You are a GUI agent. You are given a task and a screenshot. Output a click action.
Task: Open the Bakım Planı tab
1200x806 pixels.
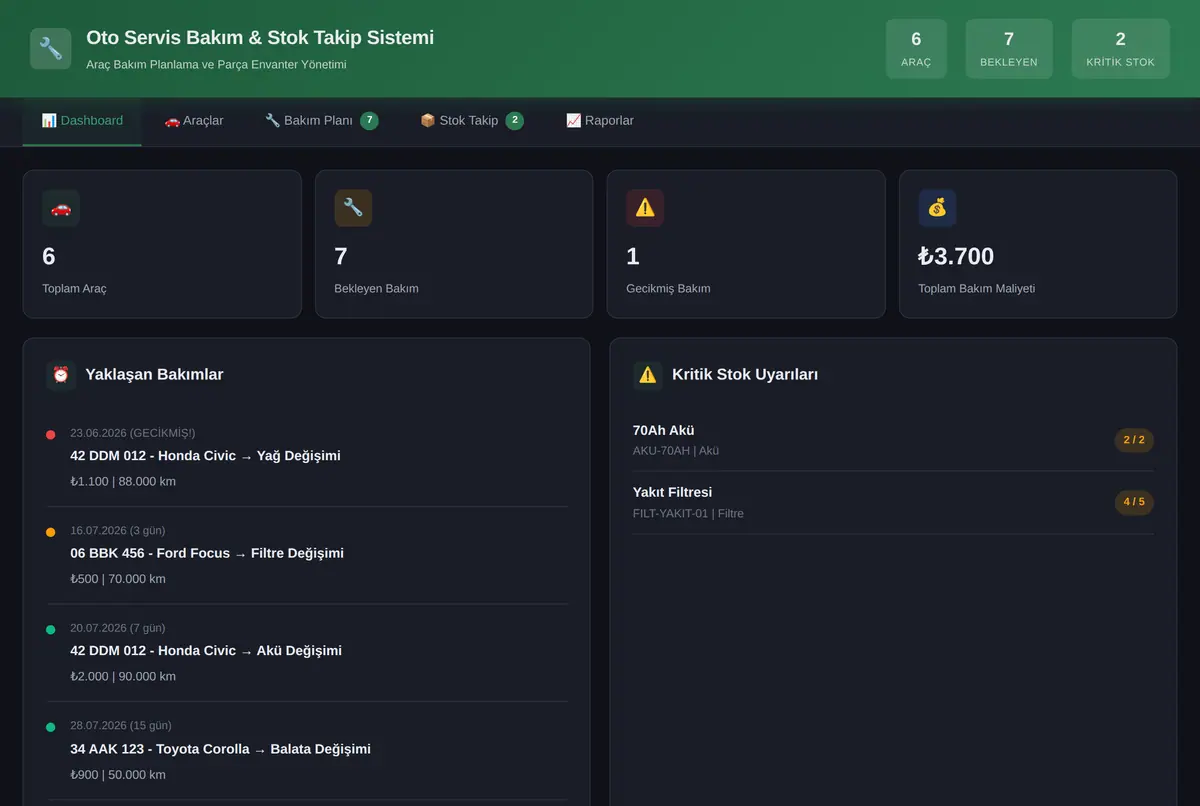(x=322, y=121)
